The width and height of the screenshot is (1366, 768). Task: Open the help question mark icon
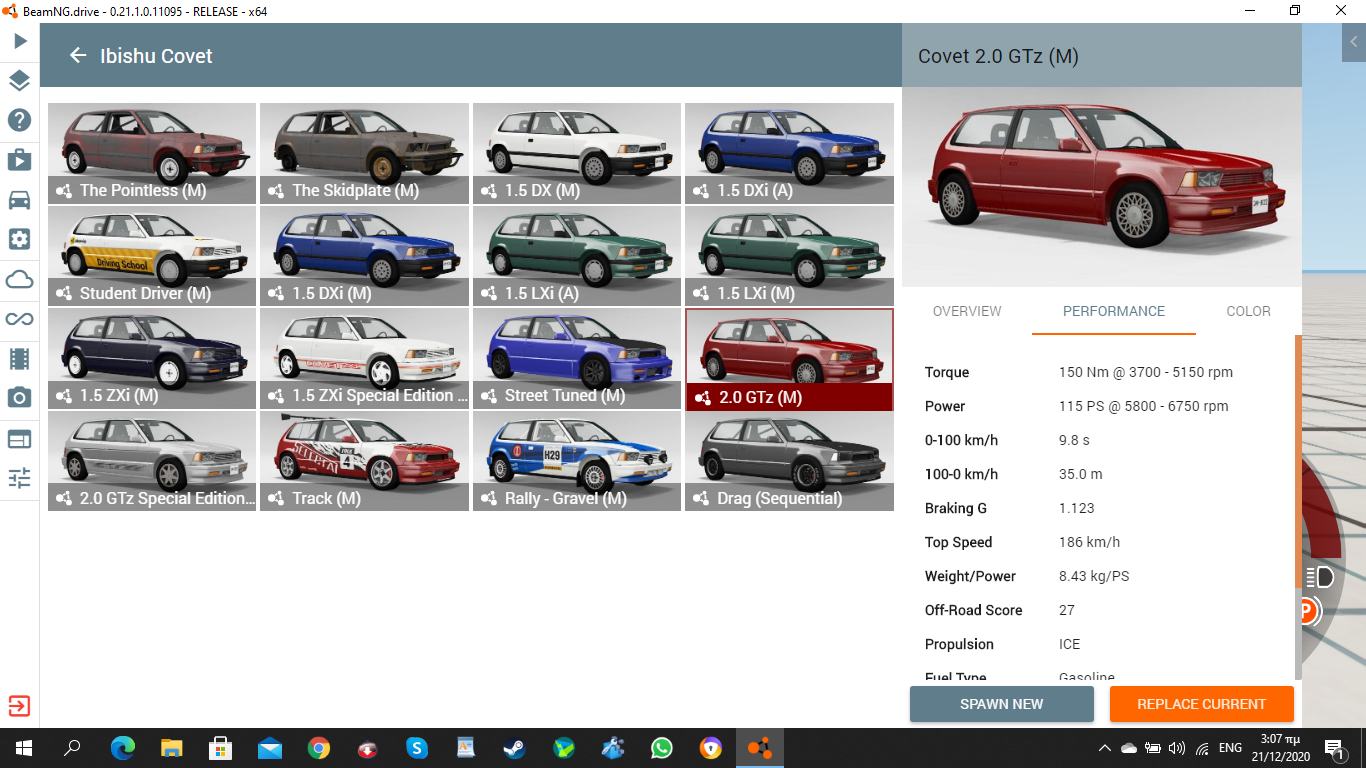(x=20, y=120)
